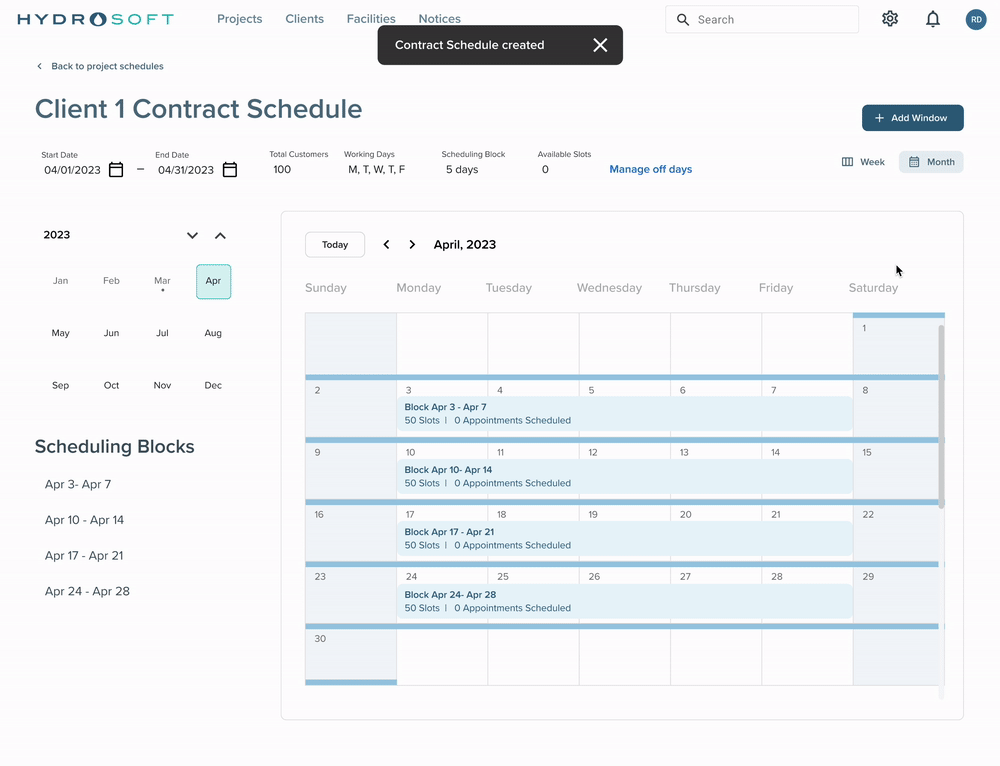Switch to Week view

[x=864, y=162]
